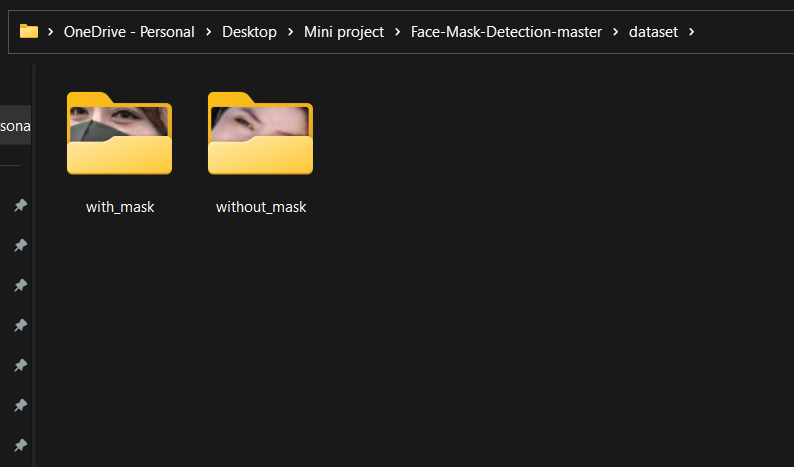Expand the chevron before OneDrive - Personal
794x467 pixels.
tap(50, 32)
